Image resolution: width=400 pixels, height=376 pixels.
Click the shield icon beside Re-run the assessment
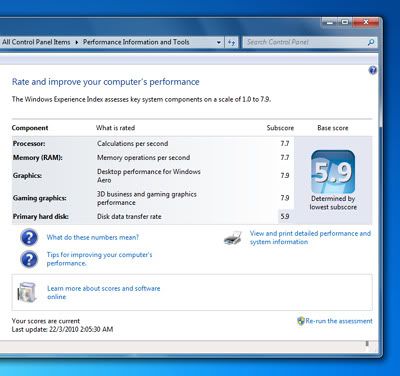click(301, 321)
